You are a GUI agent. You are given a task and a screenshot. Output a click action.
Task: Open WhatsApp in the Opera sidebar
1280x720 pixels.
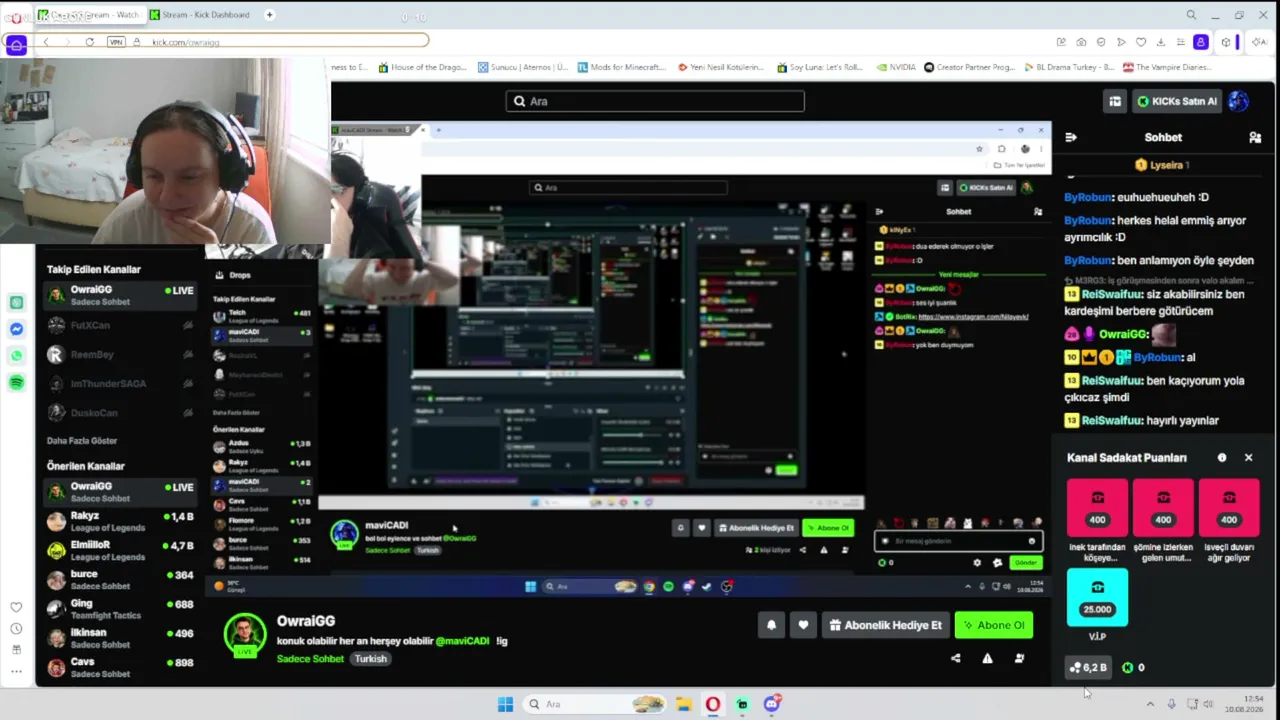pyautogui.click(x=16, y=356)
